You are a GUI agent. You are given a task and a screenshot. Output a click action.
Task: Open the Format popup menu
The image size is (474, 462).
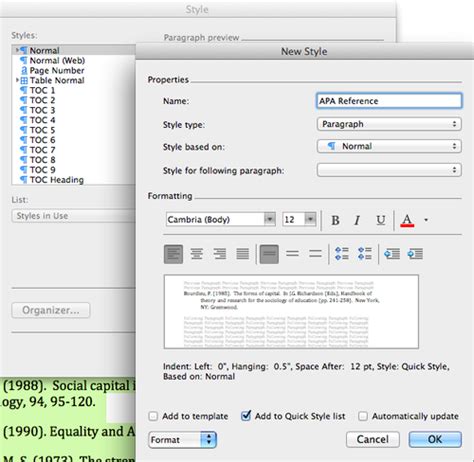tap(183, 440)
